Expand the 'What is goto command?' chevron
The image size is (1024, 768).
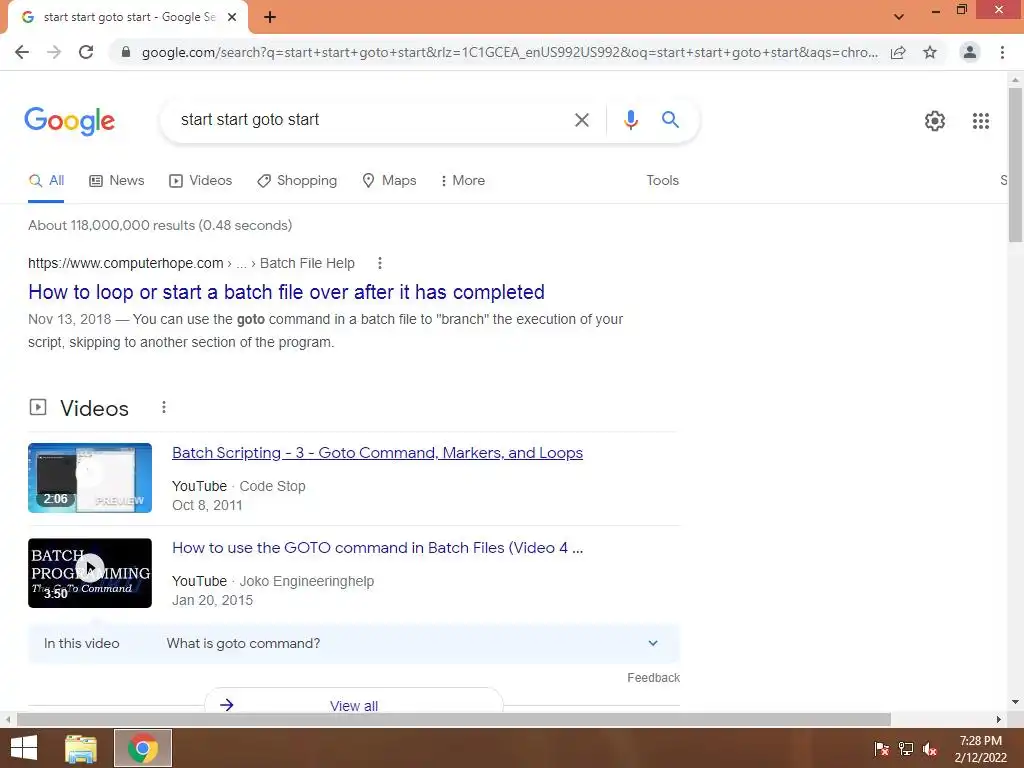[x=652, y=643]
